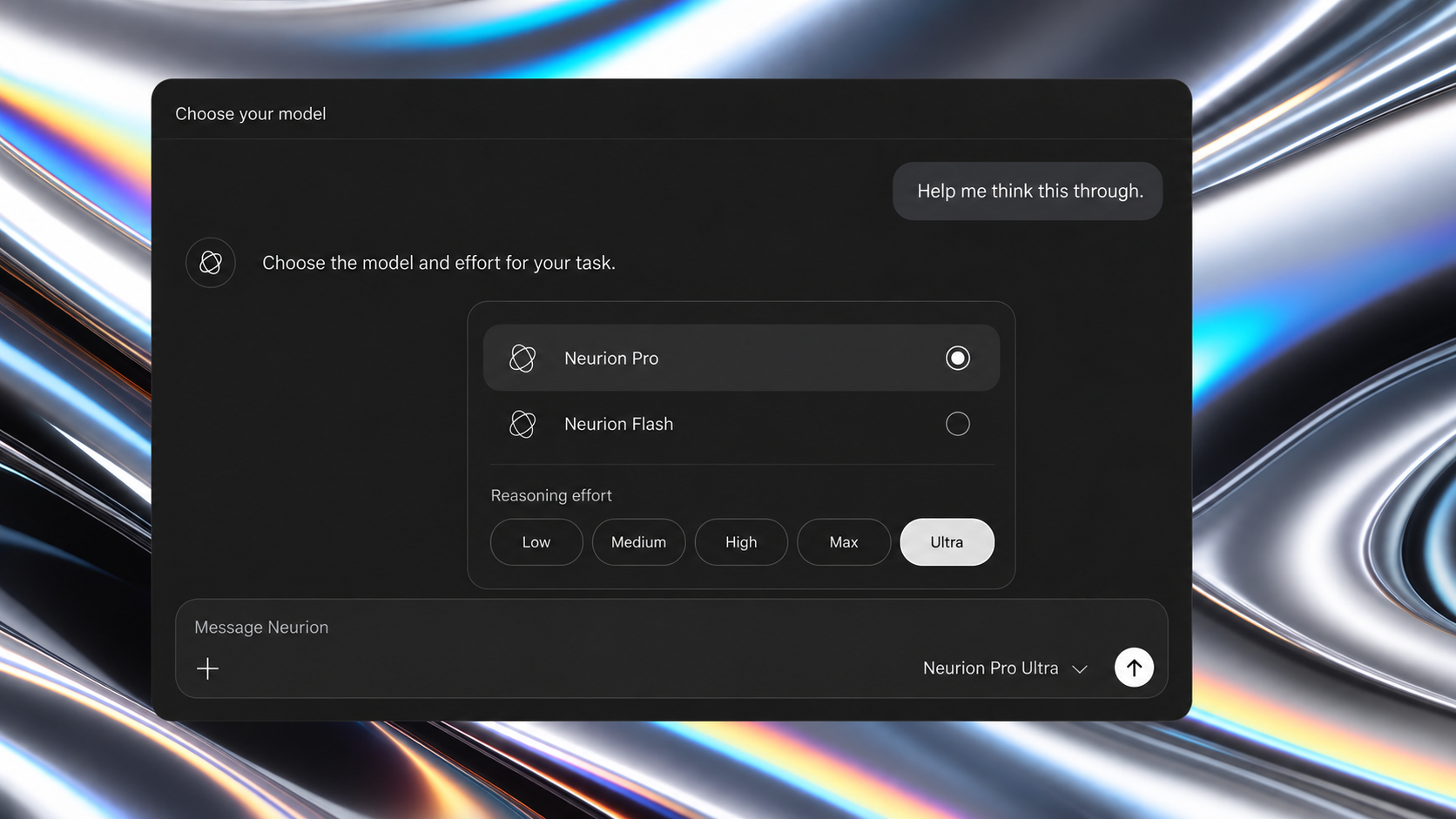Select the Neurion Pro radio button
This screenshot has height=819, width=1456.
click(x=958, y=358)
